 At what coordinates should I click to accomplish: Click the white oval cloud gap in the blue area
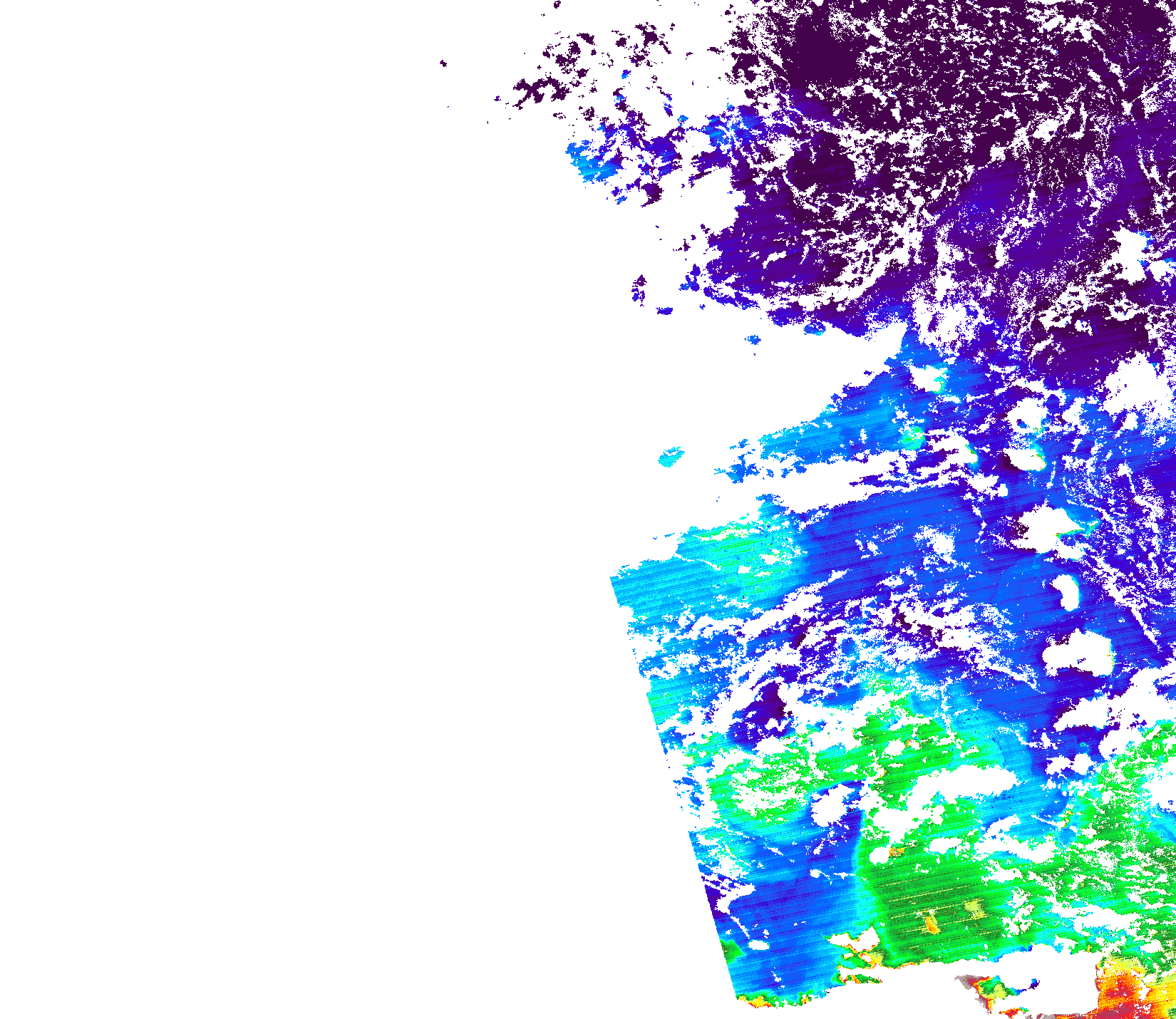1066,591
